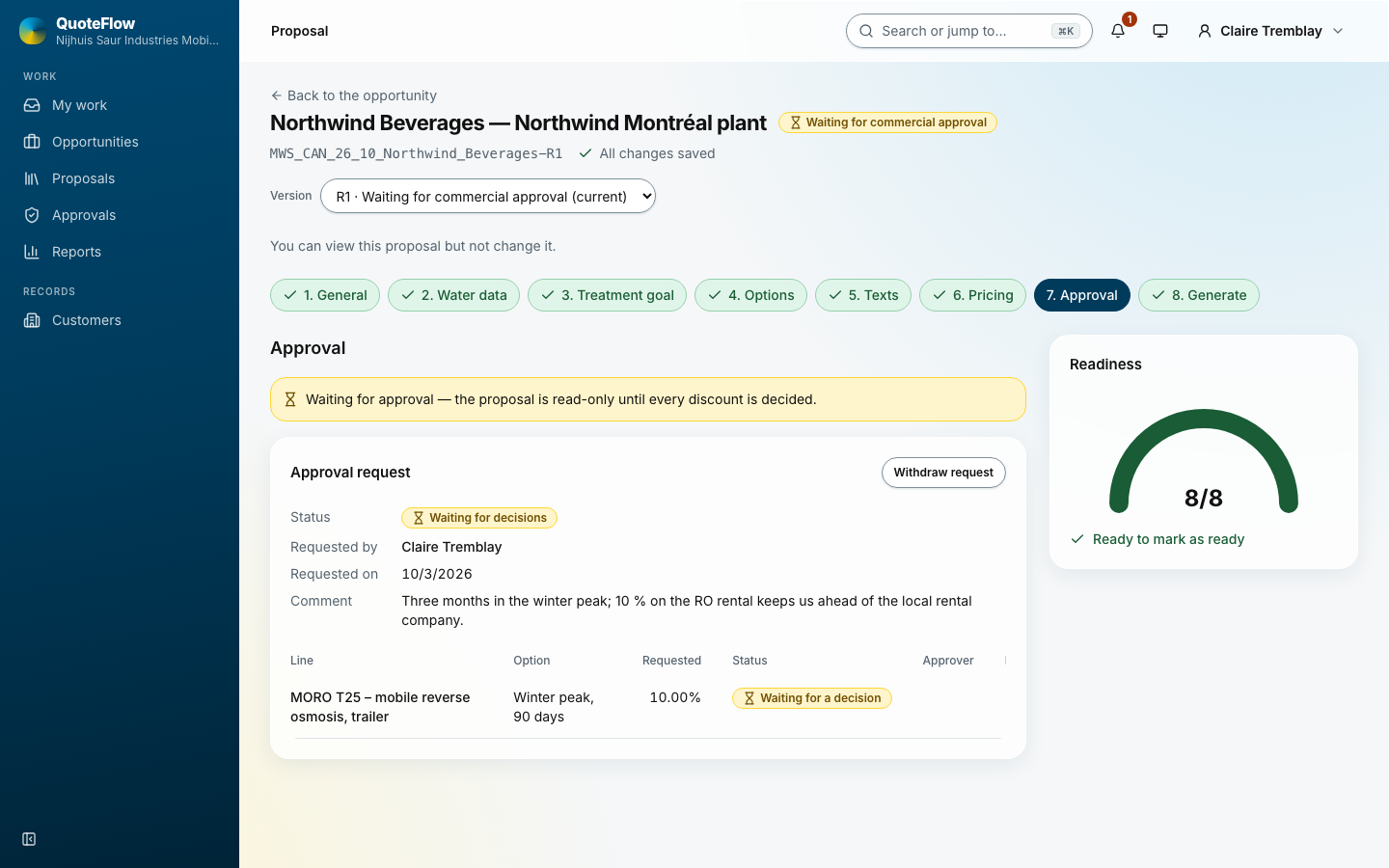The height and width of the screenshot is (868, 1389).
Task: Go to step 8. Generate
Action: 1199,295
